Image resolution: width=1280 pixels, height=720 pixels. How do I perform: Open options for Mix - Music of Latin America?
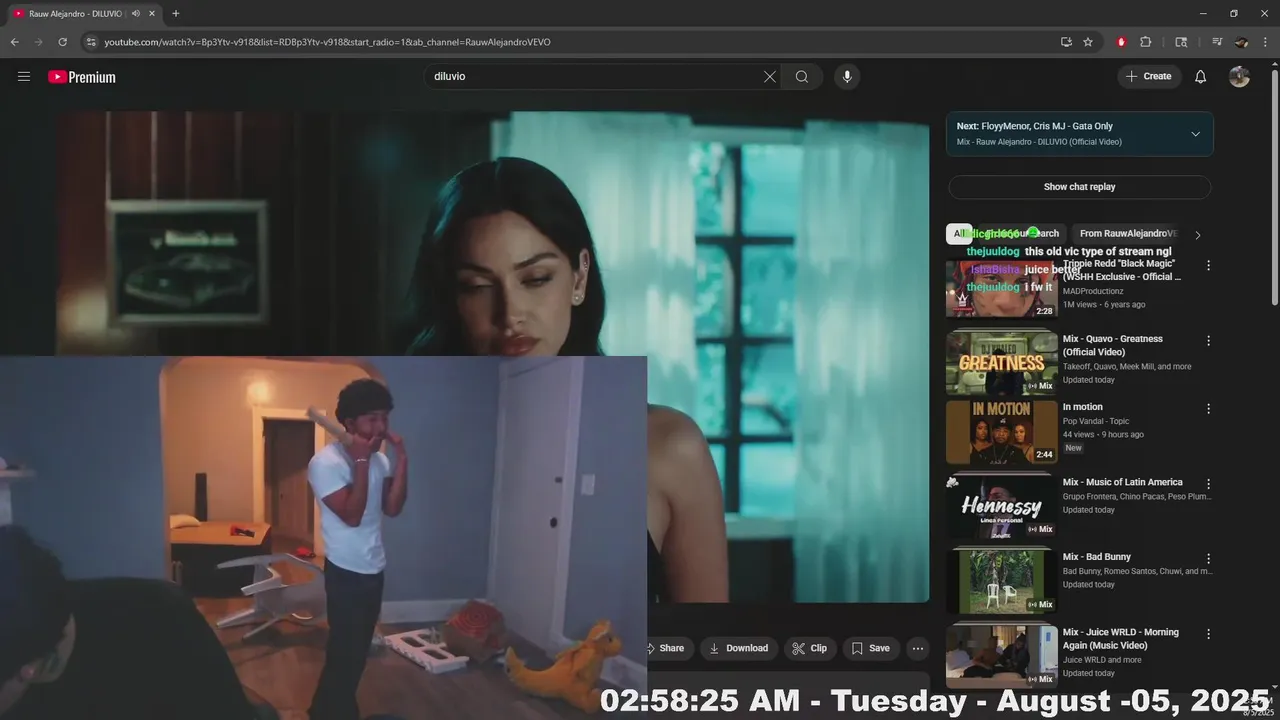[1208, 484]
